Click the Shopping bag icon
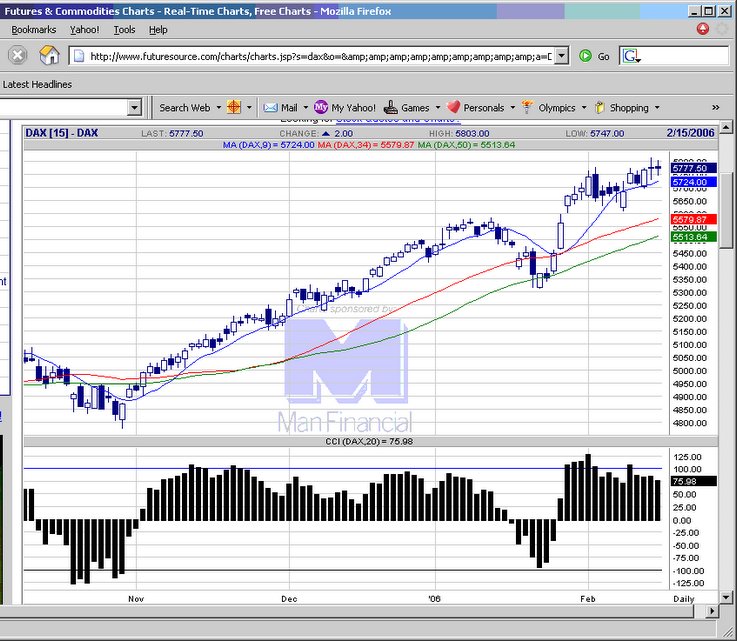 pyautogui.click(x=599, y=108)
